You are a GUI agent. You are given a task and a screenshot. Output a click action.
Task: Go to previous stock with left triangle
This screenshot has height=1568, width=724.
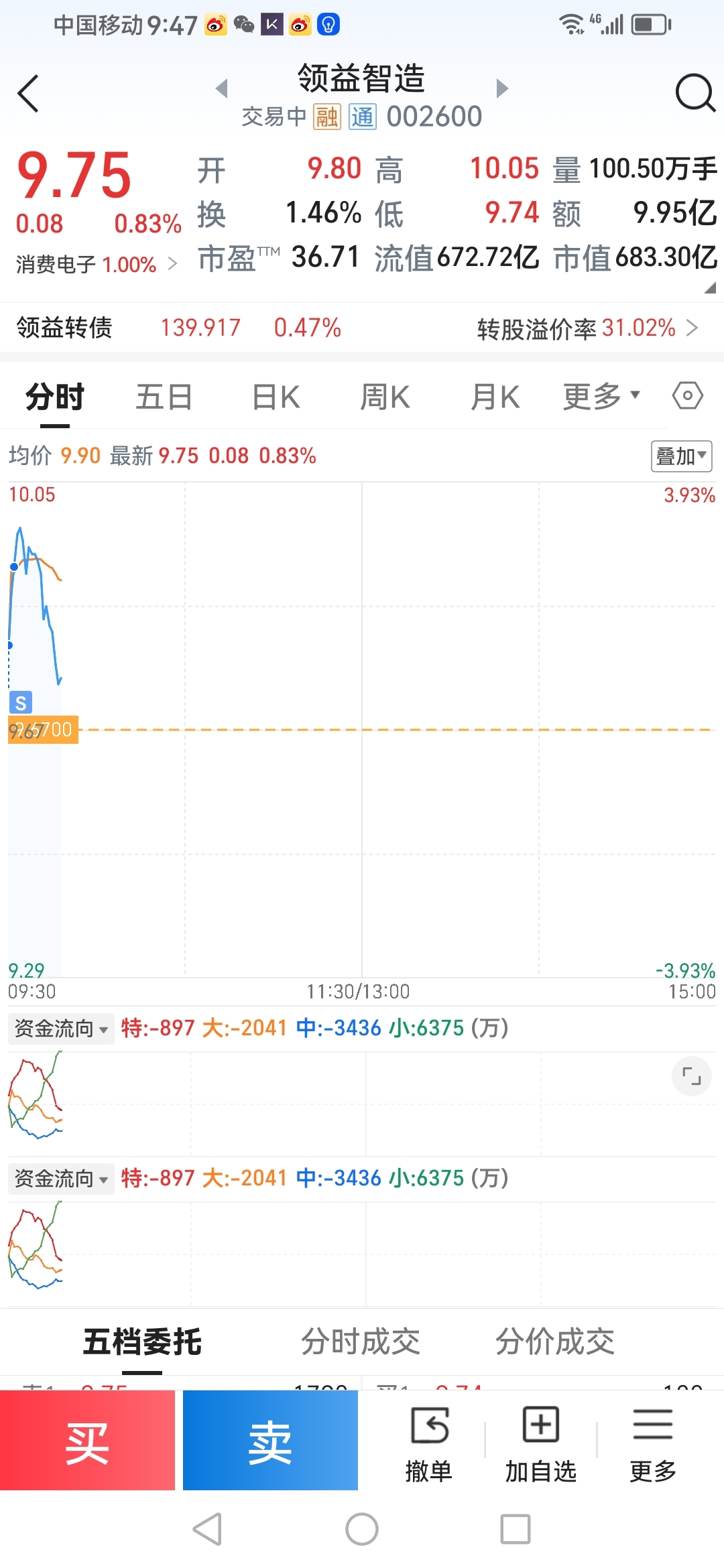[222, 88]
